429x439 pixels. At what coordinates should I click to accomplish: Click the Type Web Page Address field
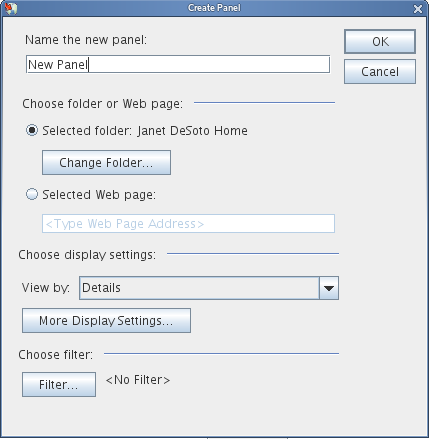click(x=188, y=223)
